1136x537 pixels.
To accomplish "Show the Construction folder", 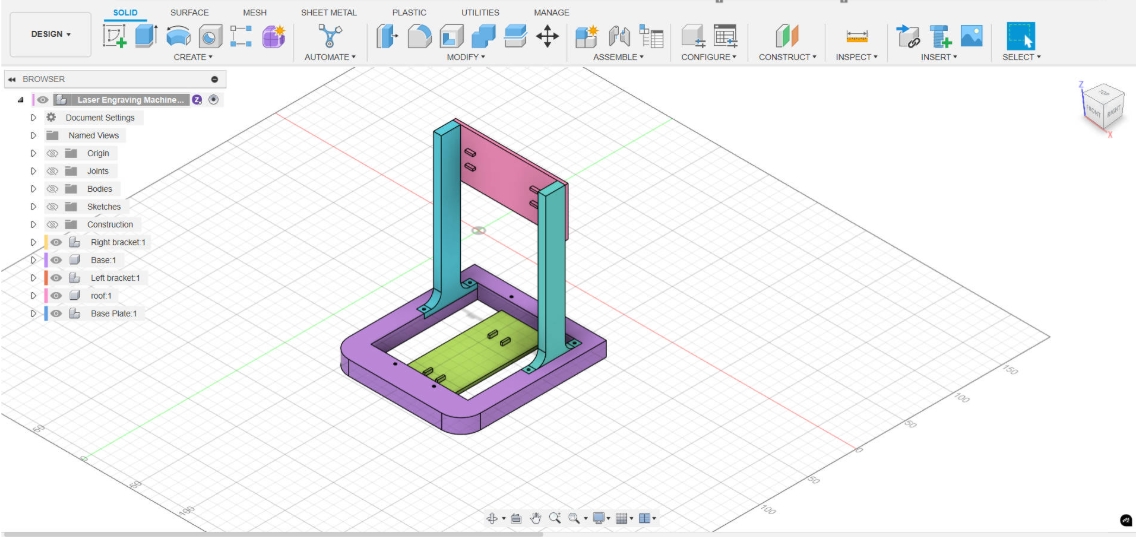I will click(x=52, y=225).
